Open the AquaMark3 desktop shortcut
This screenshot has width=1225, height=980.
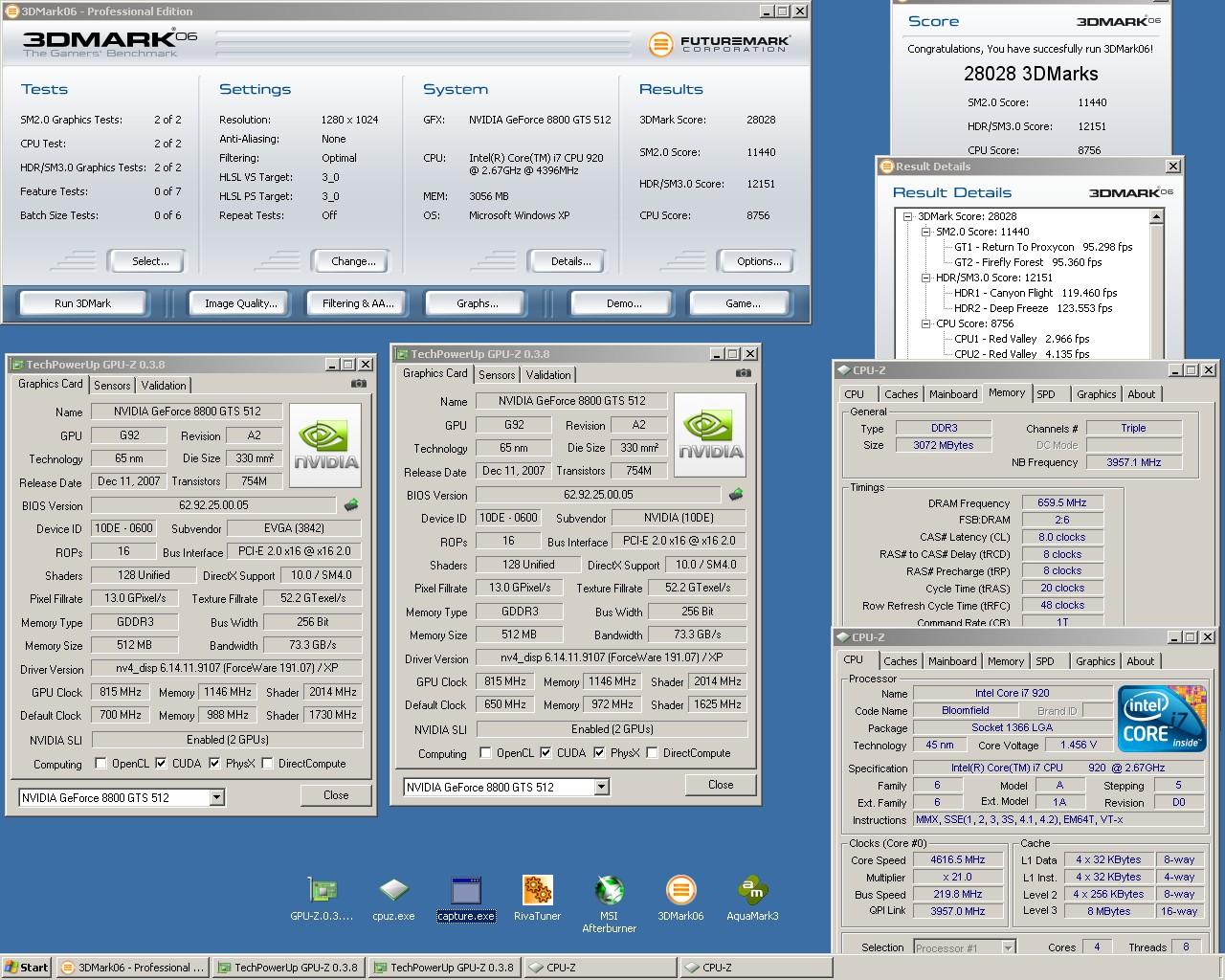click(752, 899)
